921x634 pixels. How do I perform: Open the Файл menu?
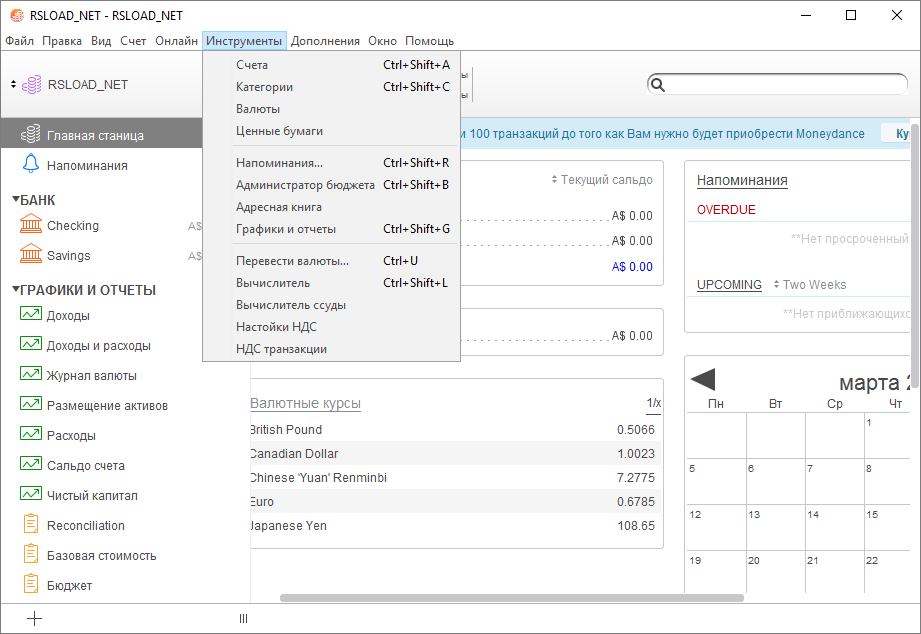click(x=20, y=41)
